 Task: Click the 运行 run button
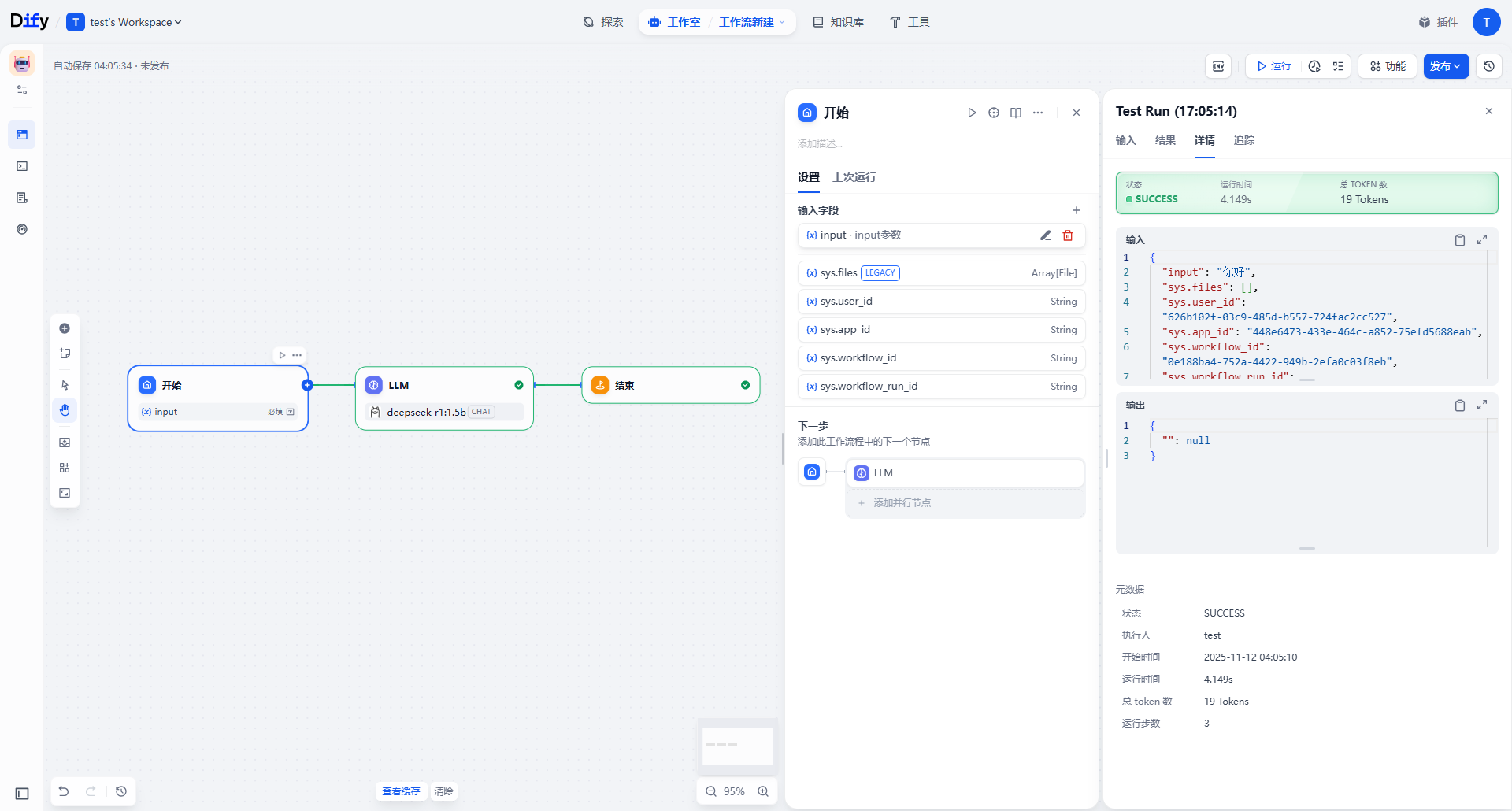pos(1274,66)
